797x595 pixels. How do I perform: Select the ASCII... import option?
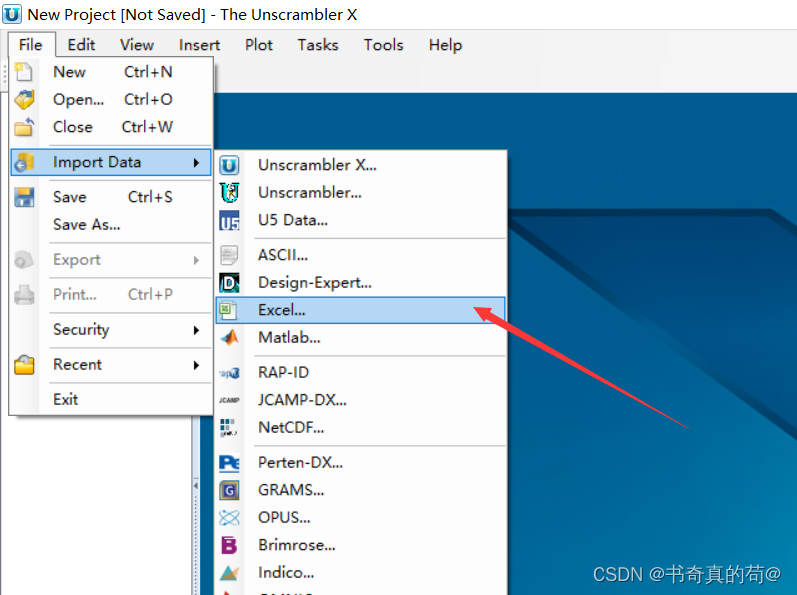coord(360,255)
